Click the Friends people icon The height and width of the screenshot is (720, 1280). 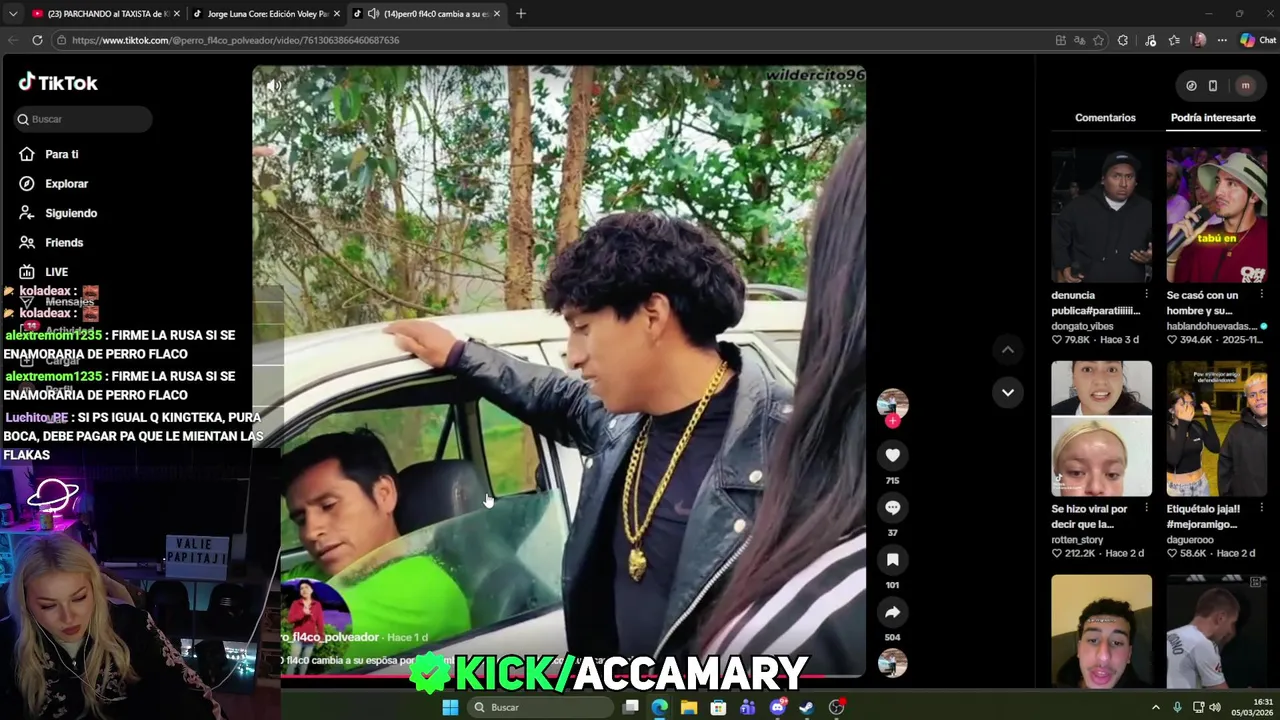[x=27, y=242]
